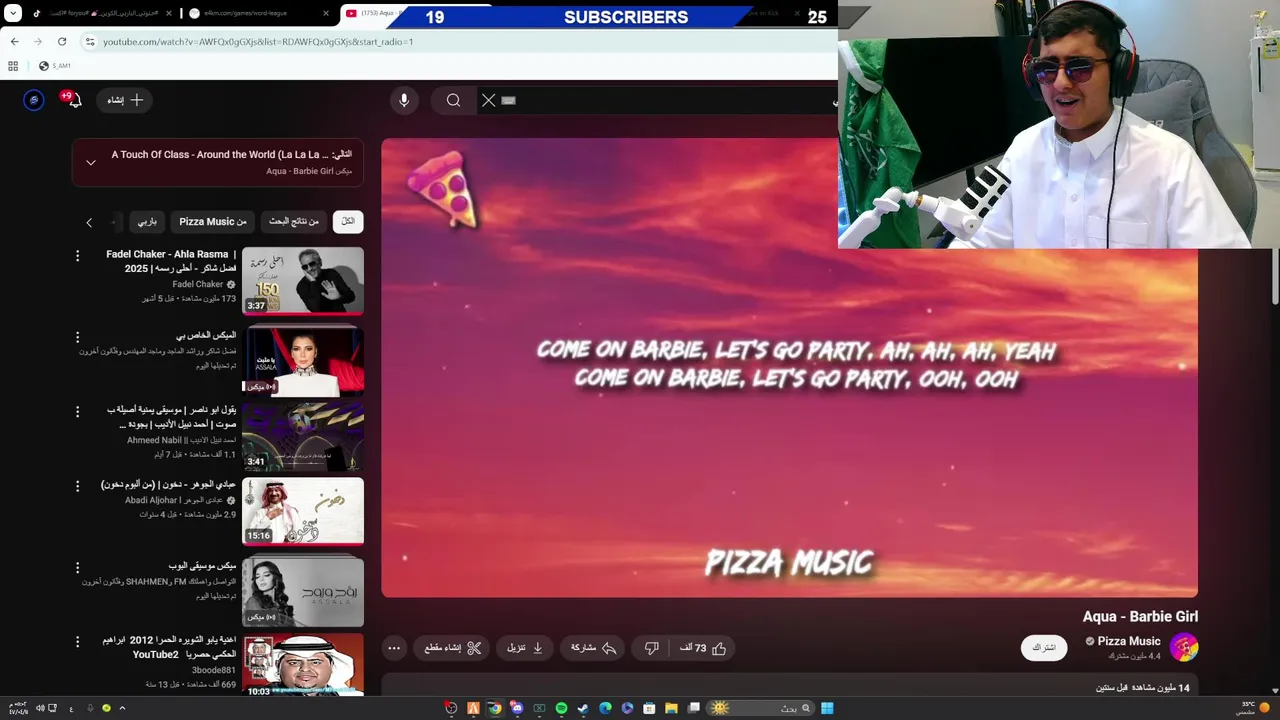Click the 'Fadel Chaker' channel name
Image resolution: width=1280 pixels, height=720 pixels.
[198, 284]
